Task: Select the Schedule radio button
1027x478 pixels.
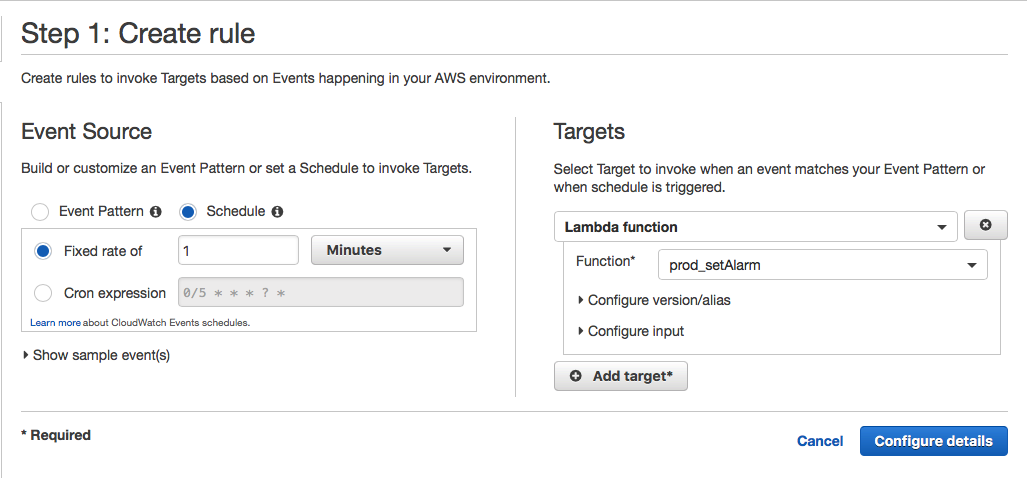Action: point(187,212)
